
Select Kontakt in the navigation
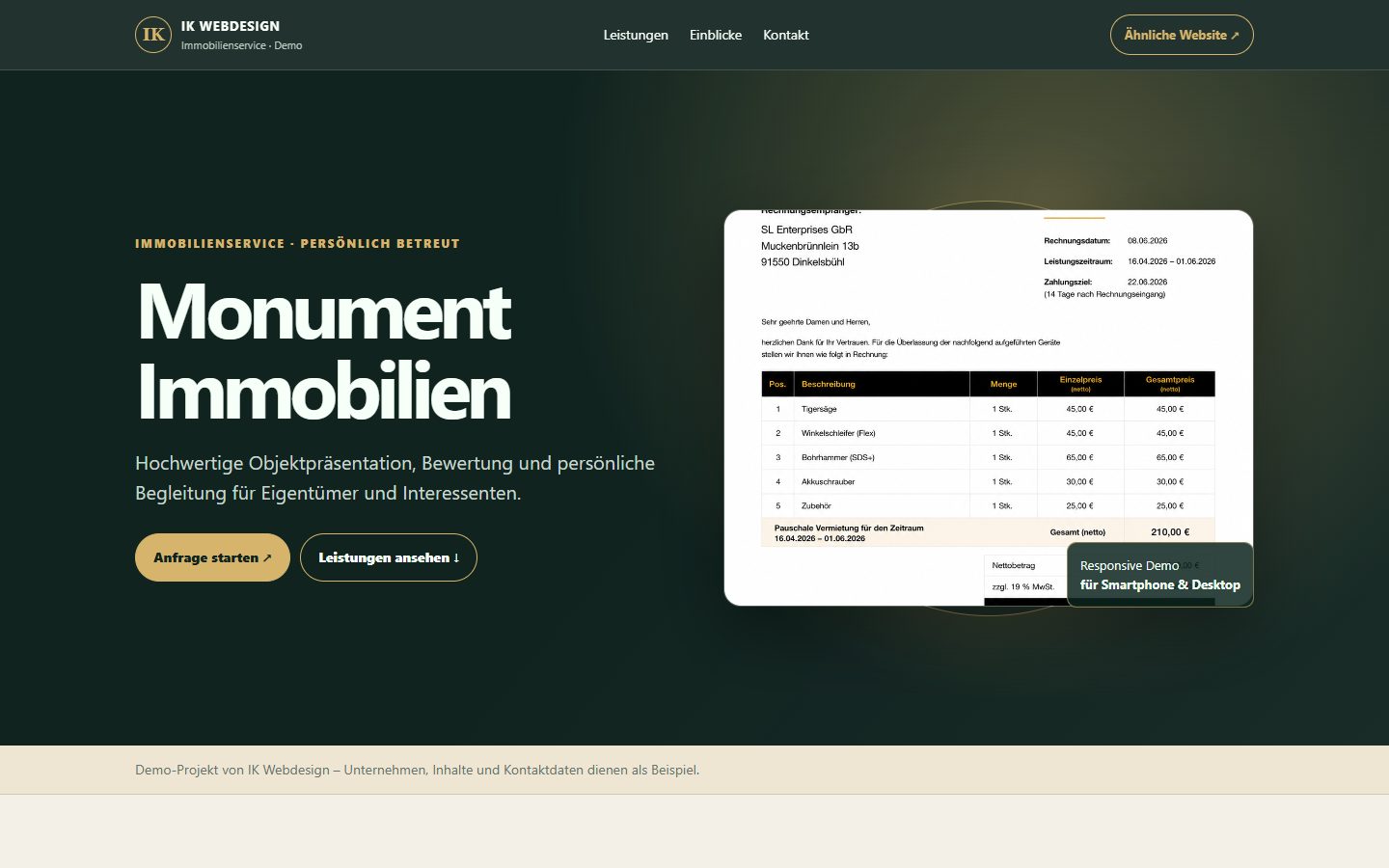(x=786, y=35)
